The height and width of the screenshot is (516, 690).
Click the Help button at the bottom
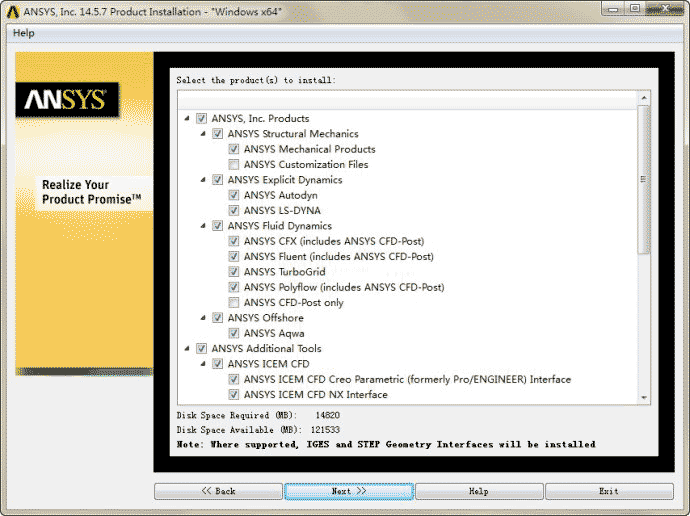479,491
